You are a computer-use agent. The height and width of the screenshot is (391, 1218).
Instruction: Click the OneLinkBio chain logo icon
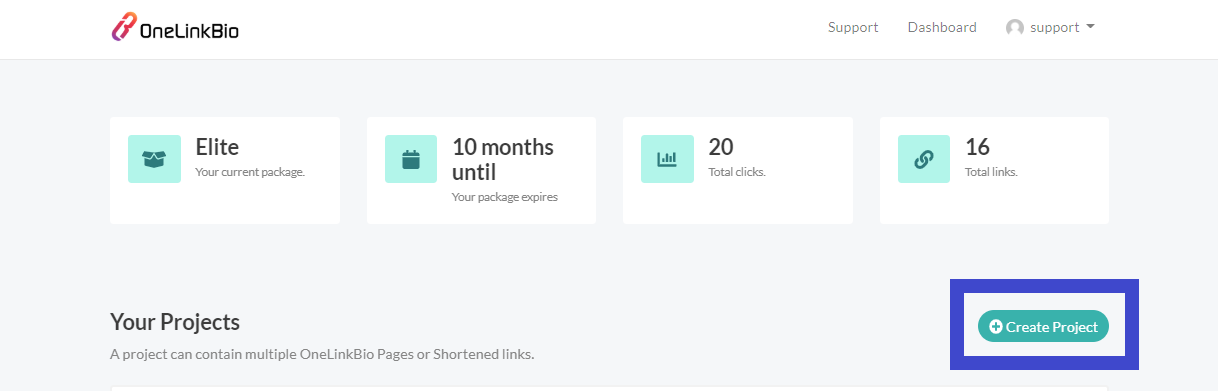[x=124, y=28]
